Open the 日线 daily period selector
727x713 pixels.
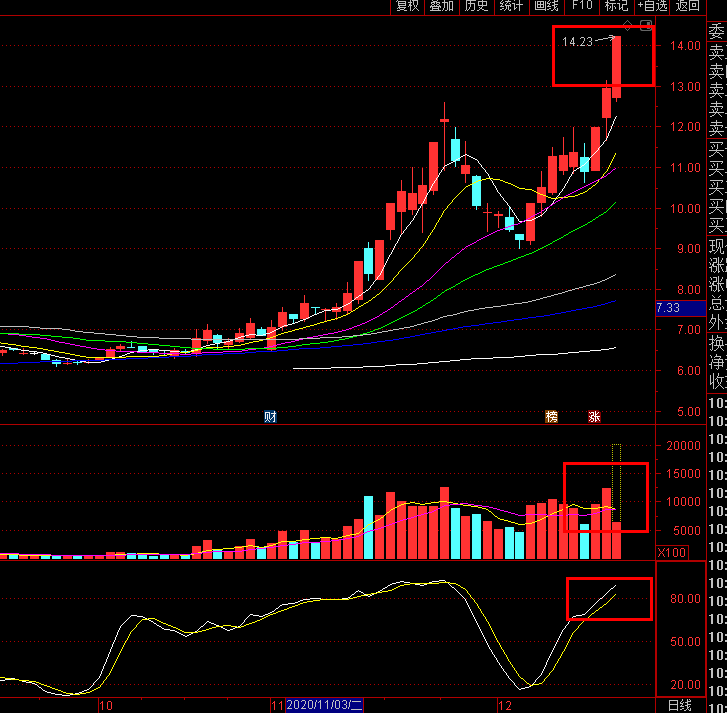pyautogui.click(x=678, y=704)
